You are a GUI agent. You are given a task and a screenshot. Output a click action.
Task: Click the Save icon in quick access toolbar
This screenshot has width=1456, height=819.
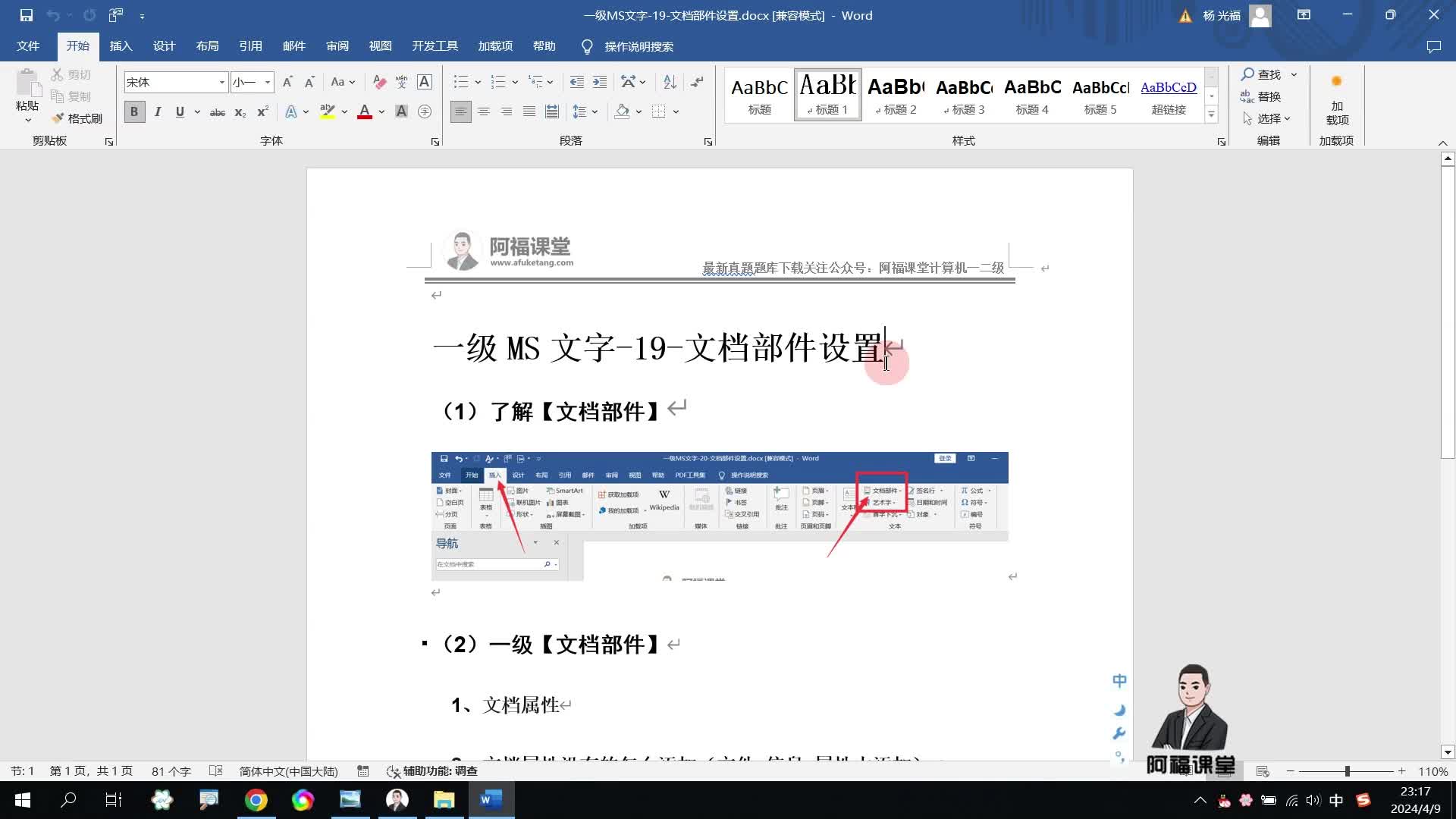pyautogui.click(x=26, y=15)
